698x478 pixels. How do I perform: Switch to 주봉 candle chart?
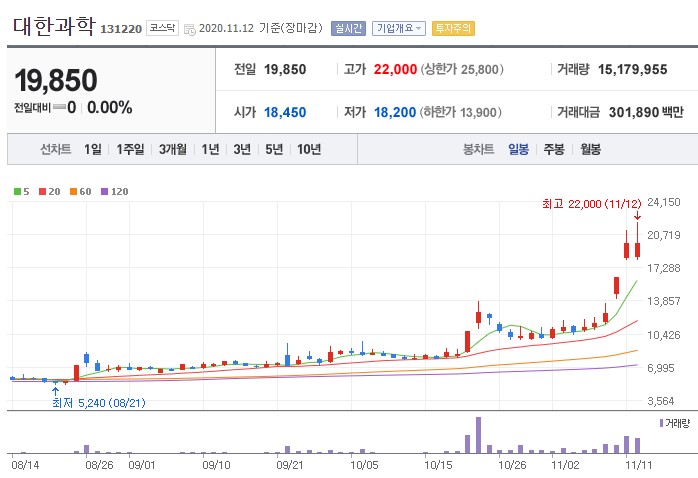[554, 149]
